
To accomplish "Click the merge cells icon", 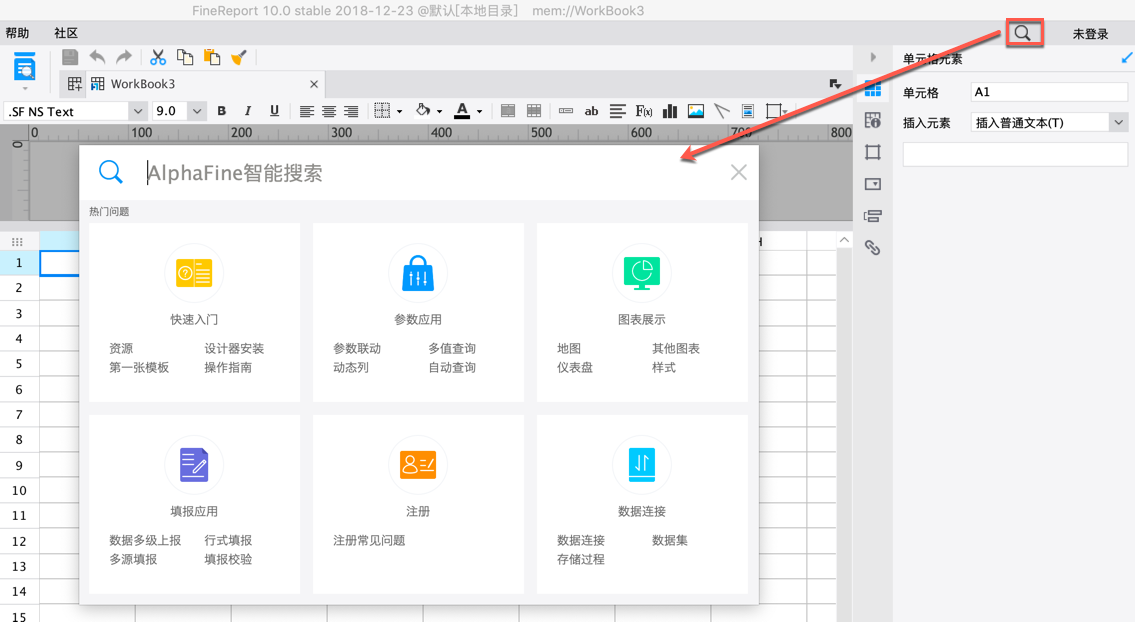I will pyautogui.click(x=508, y=111).
